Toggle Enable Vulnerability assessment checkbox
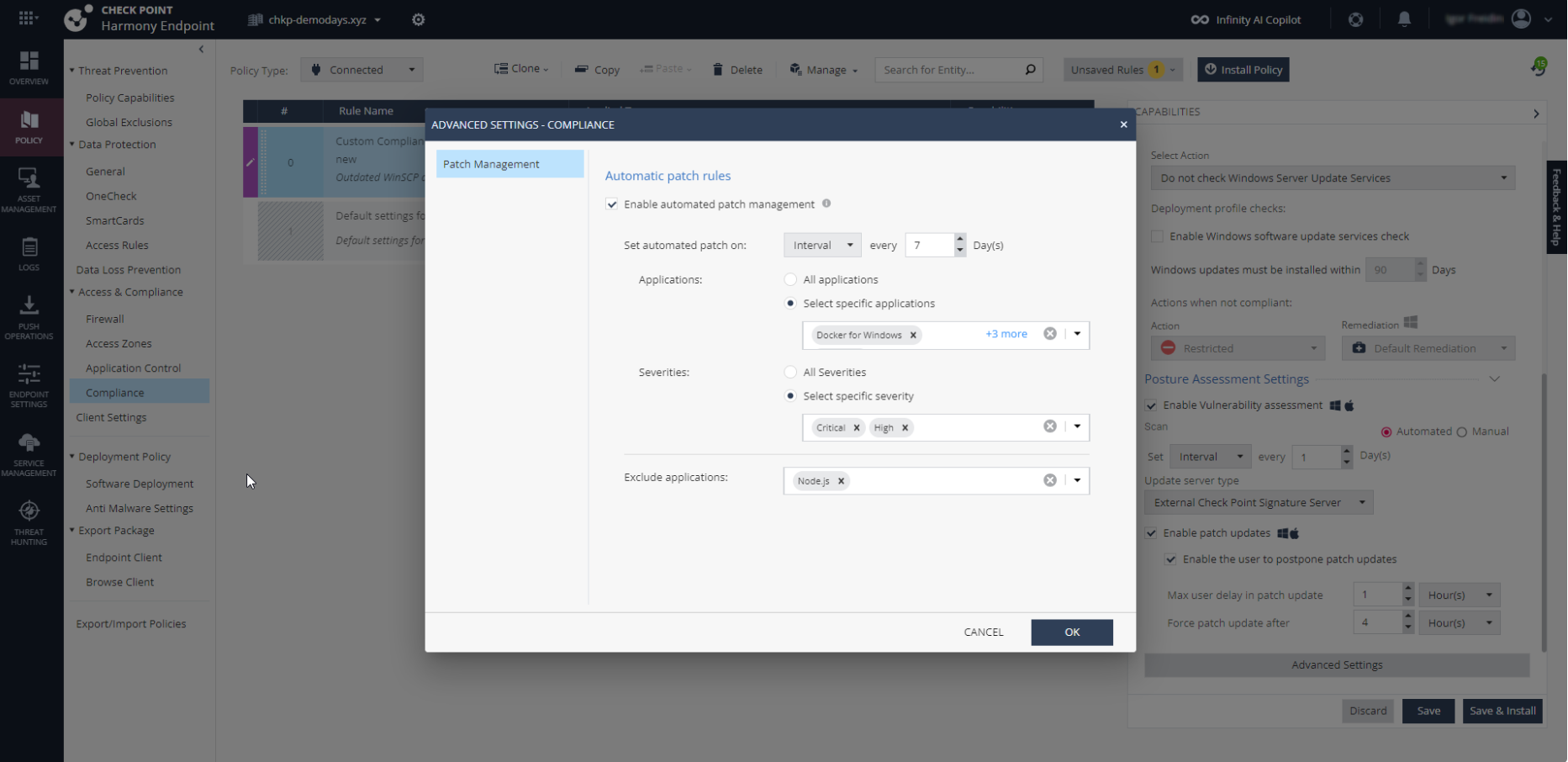 point(1151,405)
